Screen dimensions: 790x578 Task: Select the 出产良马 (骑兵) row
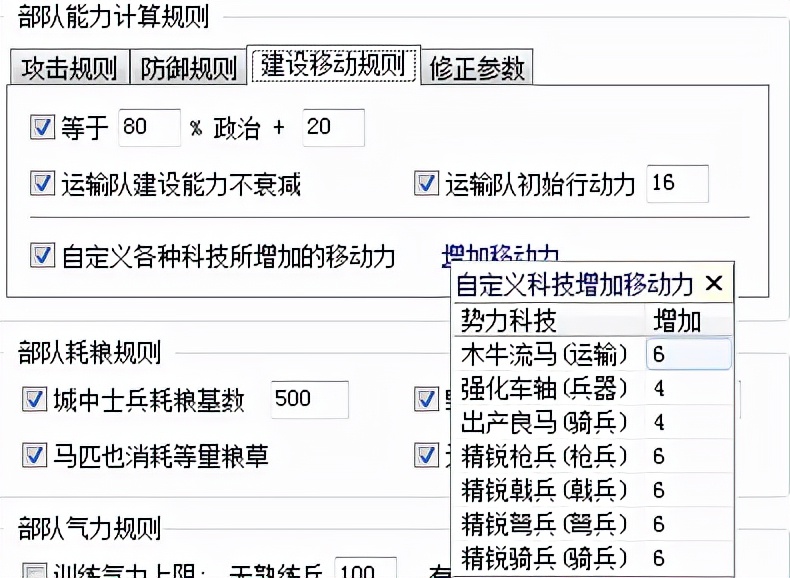coord(594,422)
